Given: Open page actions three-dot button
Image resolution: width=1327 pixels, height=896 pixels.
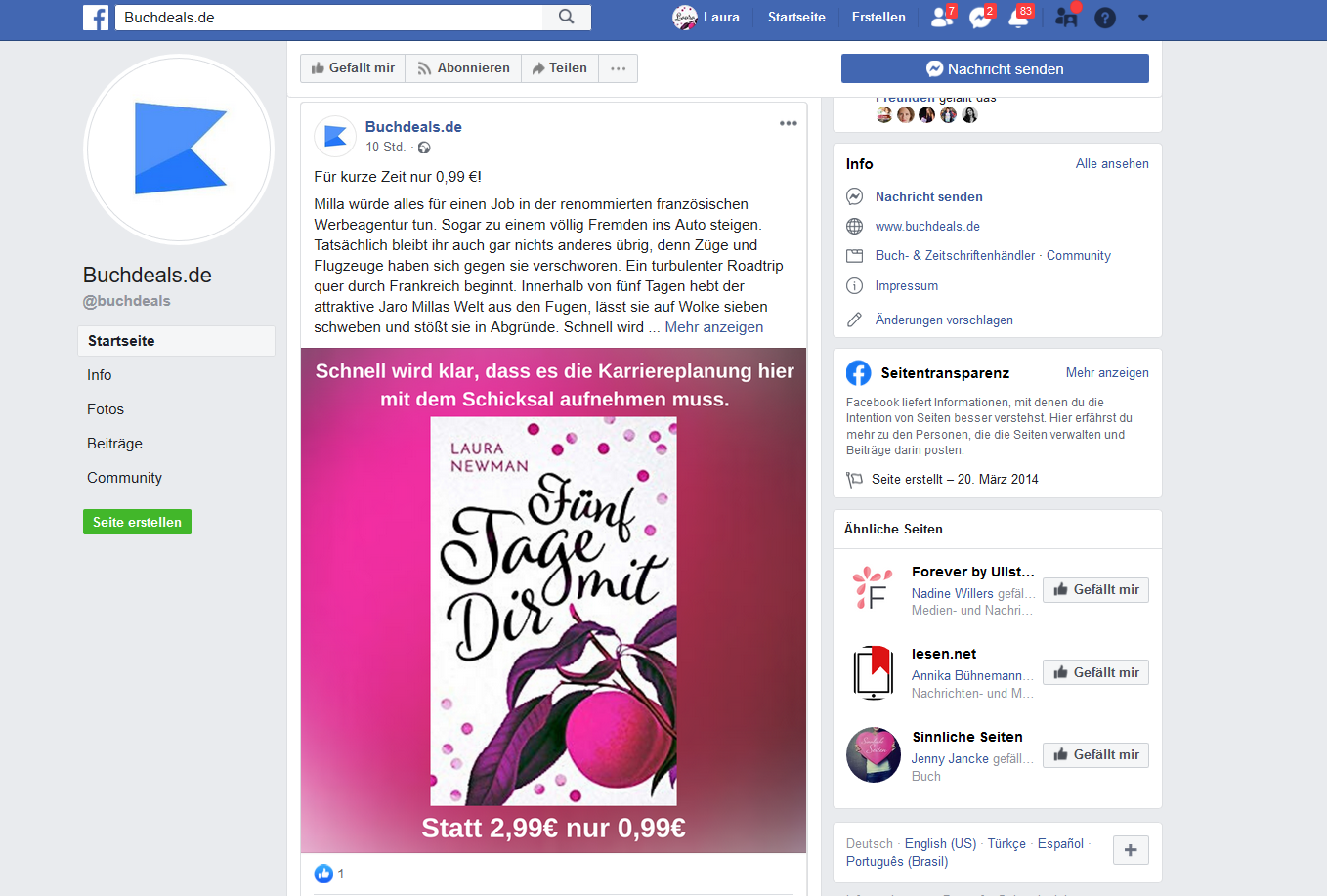Looking at the screenshot, I should click(x=619, y=68).
